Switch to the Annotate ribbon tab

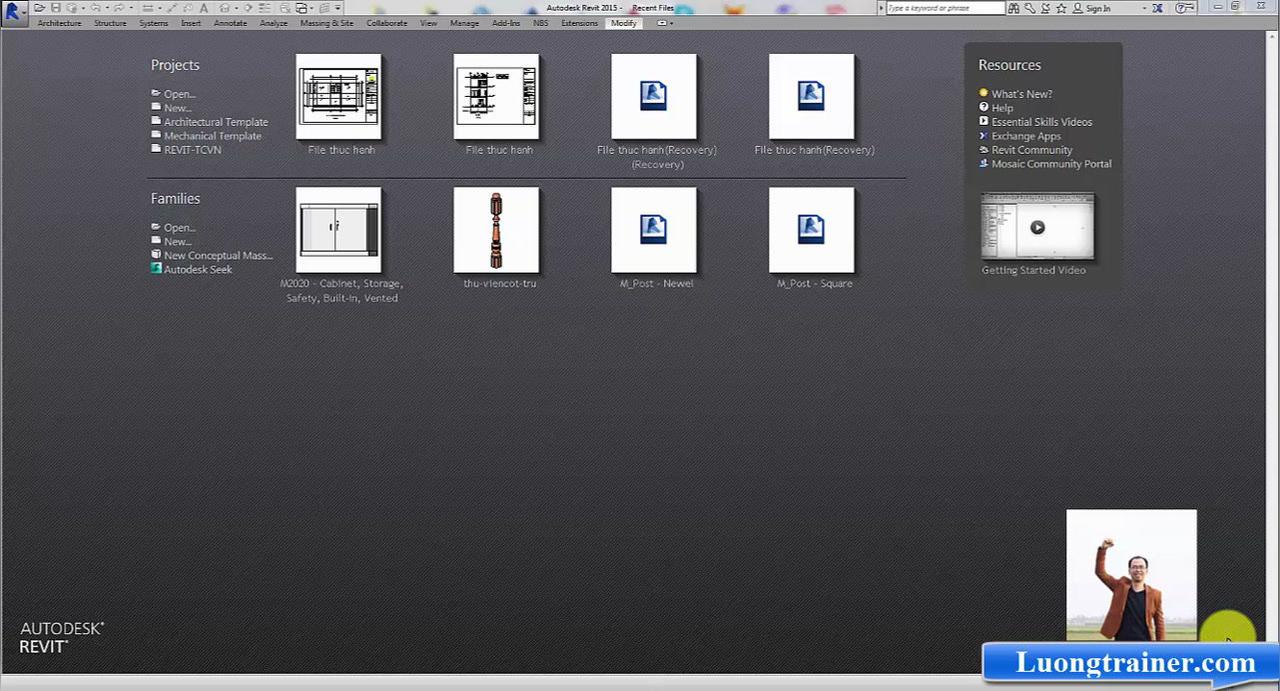(x=230, y=23)
